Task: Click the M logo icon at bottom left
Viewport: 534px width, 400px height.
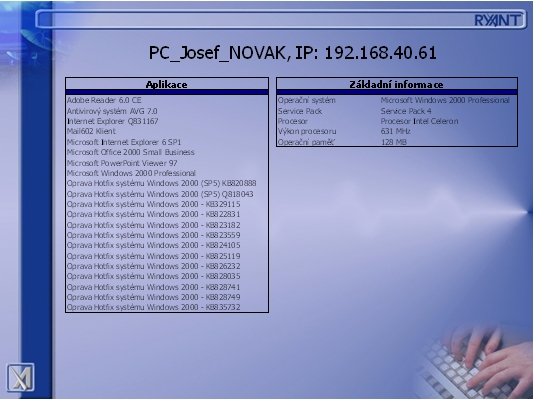Action: (x=20, y=377)
